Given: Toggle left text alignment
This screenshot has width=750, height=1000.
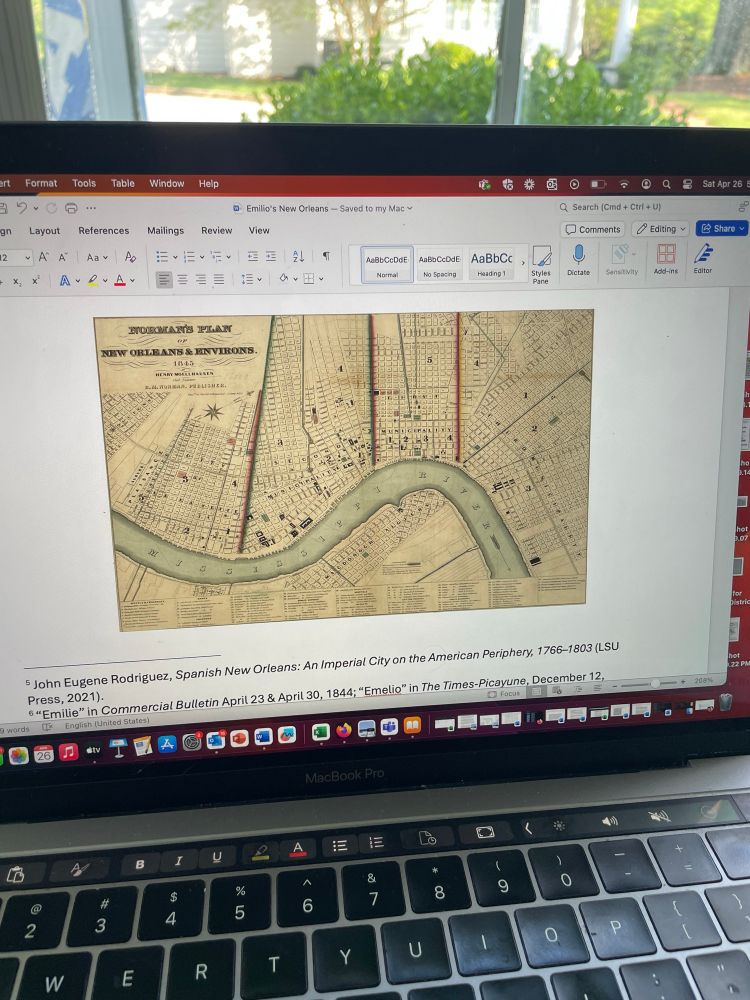Looking at the screenshot, I should pyautogui.click(x=164, y=279).
